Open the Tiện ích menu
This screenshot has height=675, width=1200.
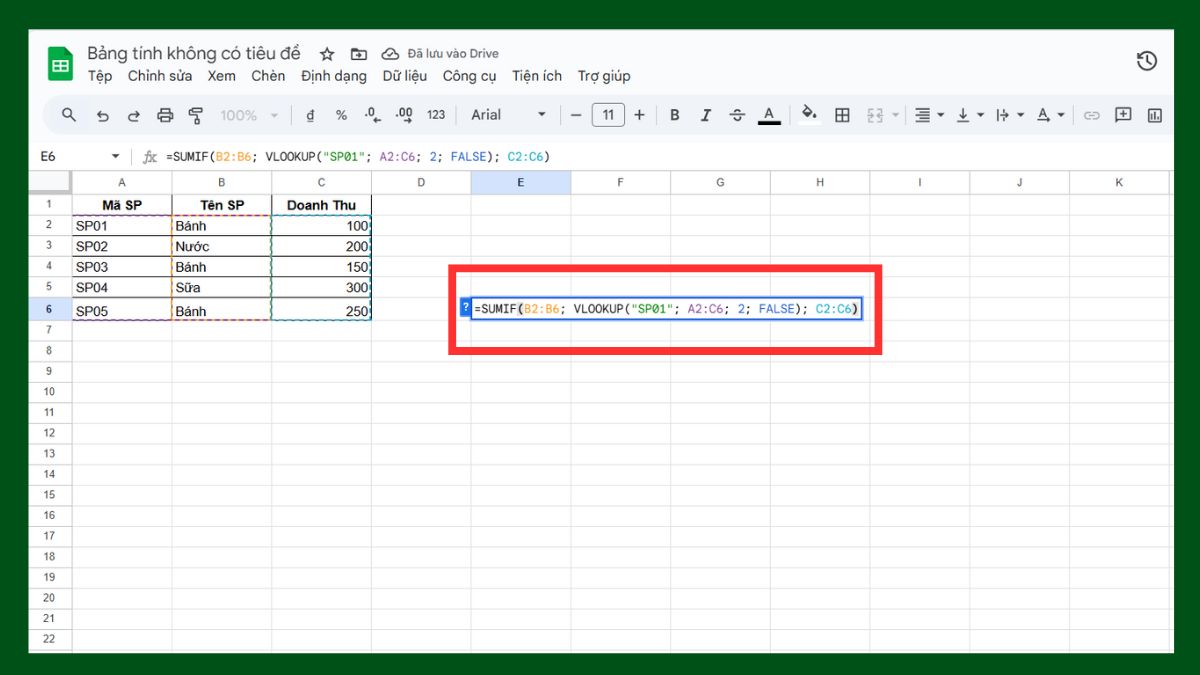tap(537, 76)
